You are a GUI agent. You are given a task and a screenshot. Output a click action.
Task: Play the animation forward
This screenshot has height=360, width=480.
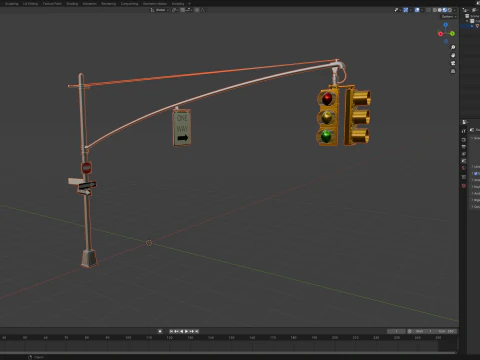click(186, 331)
